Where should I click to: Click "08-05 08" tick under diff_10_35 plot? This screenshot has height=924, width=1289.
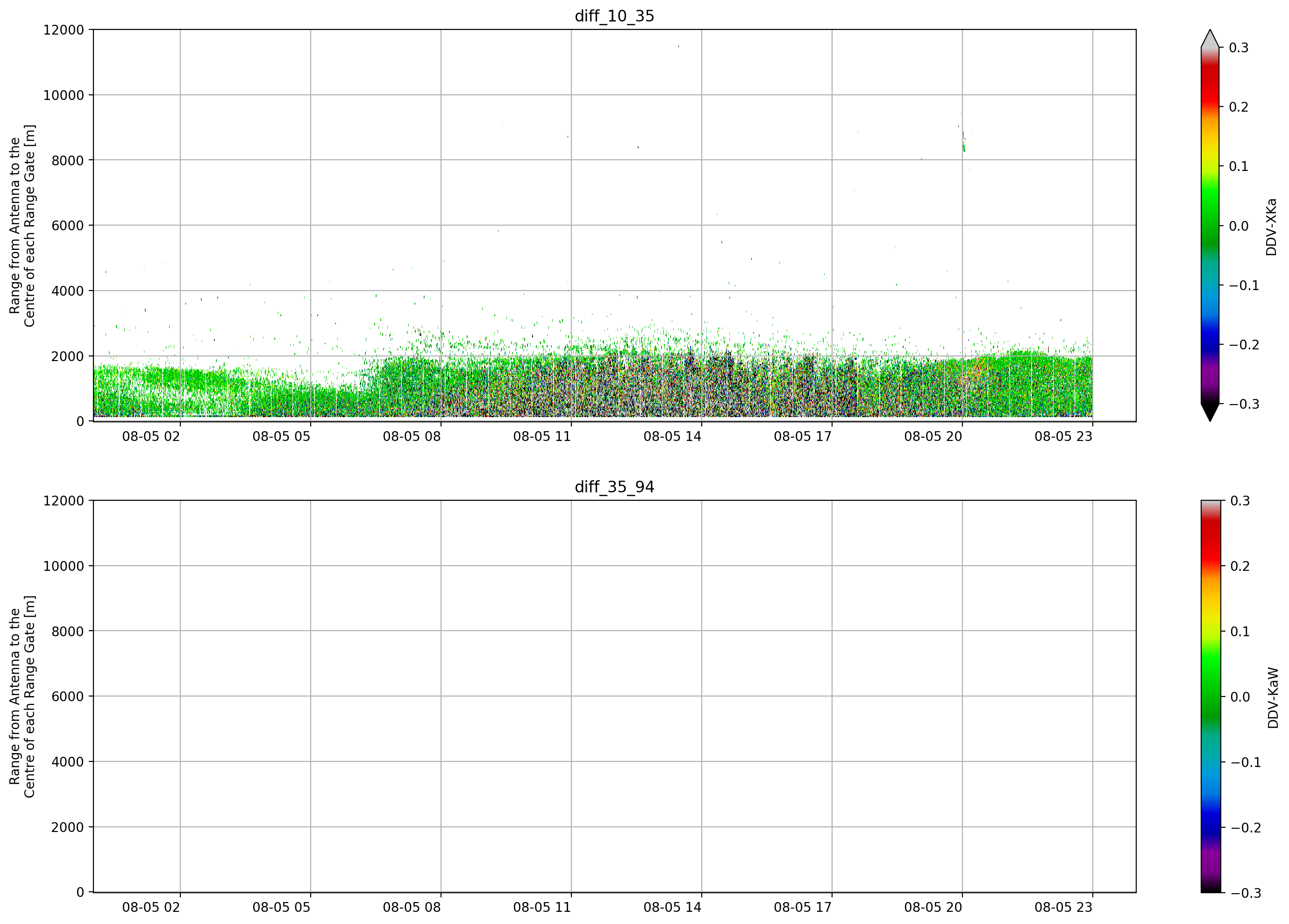[412, 436]
